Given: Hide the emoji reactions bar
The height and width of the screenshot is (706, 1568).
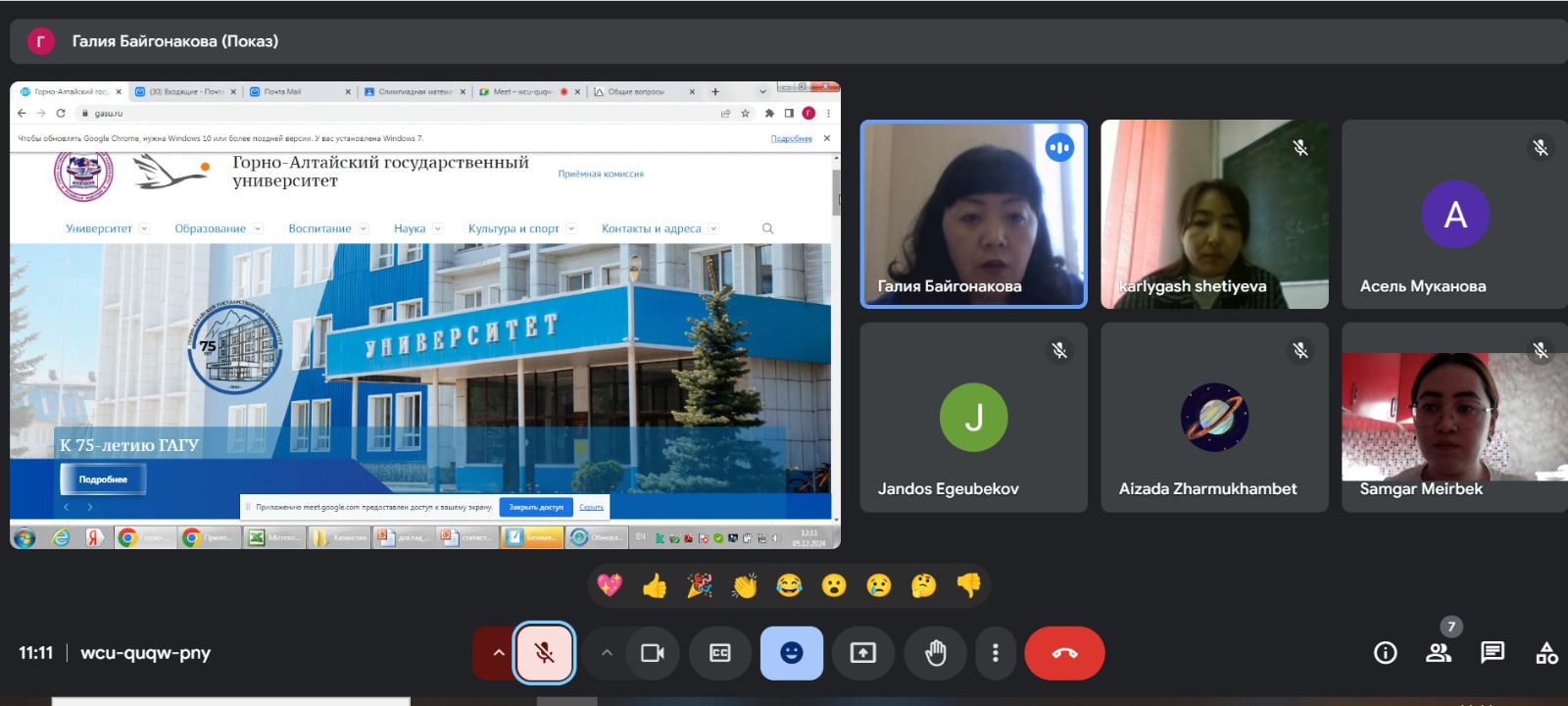Looking at the screenshot, I should click(791, 653).
